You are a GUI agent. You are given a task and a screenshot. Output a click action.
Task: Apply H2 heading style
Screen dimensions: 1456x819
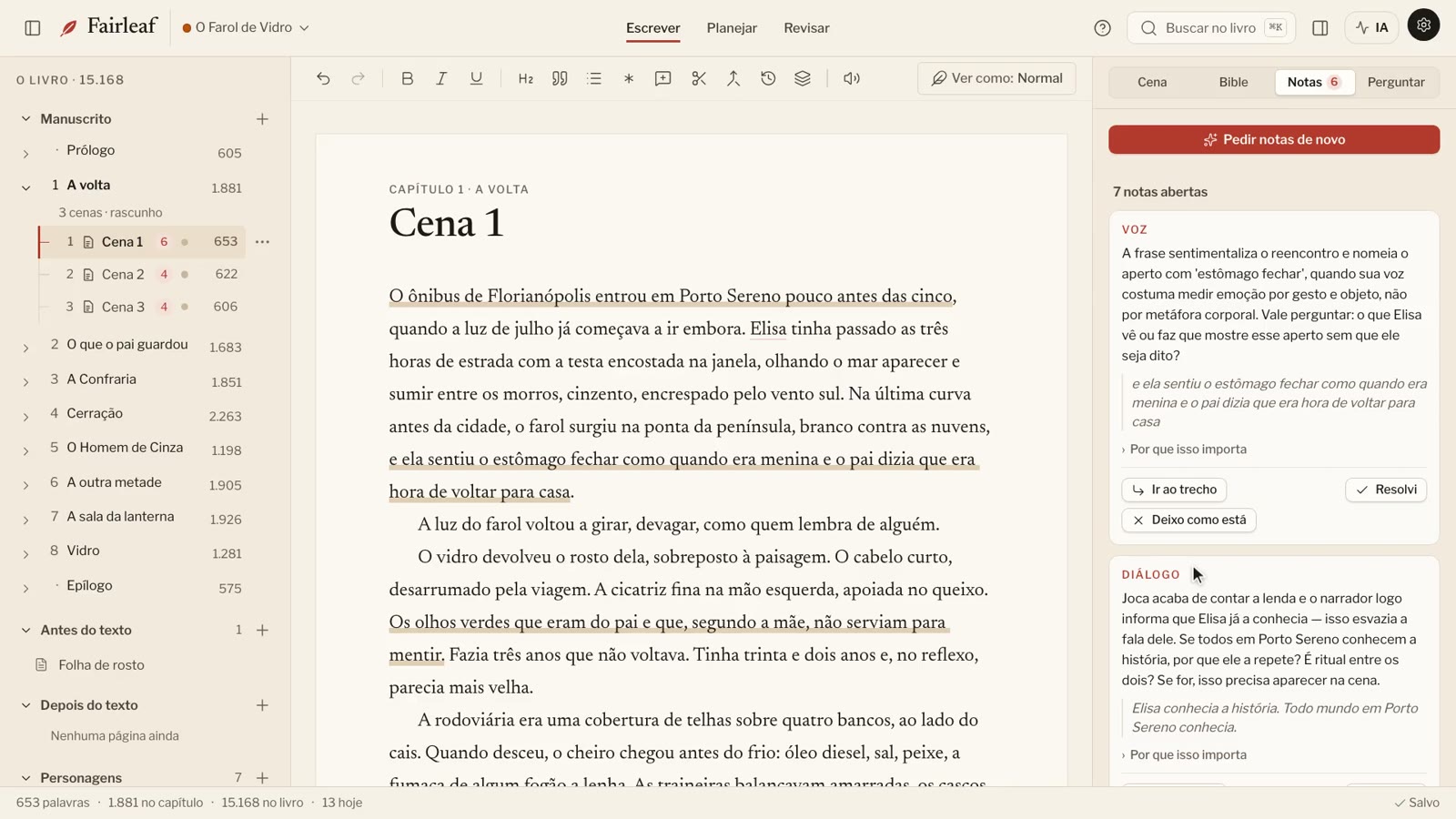point(525,78)
